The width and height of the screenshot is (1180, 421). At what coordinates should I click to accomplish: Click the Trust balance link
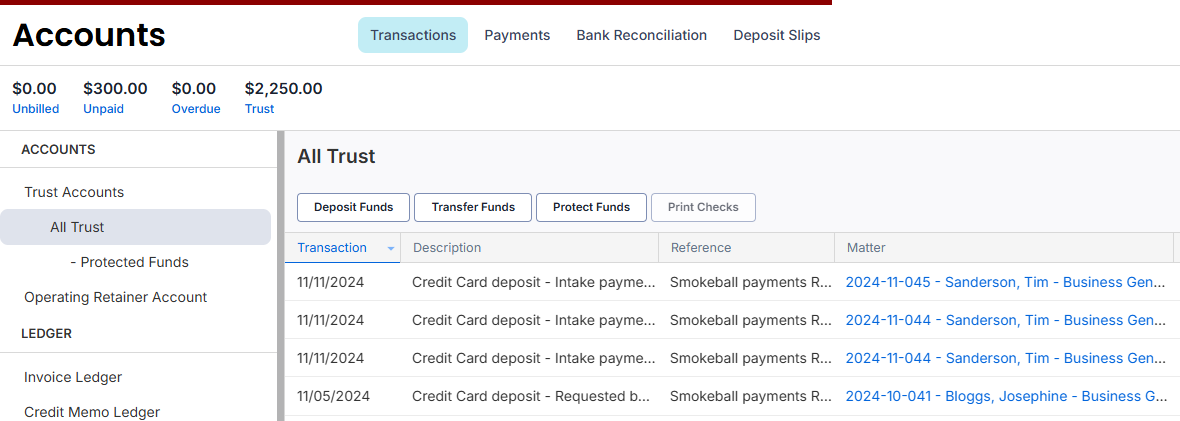[259, 109]
